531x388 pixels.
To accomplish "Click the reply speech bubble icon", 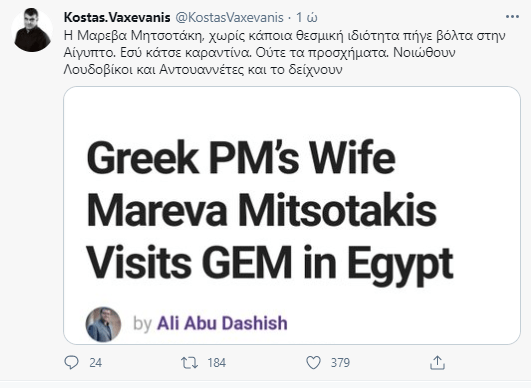I will point(71,363).
